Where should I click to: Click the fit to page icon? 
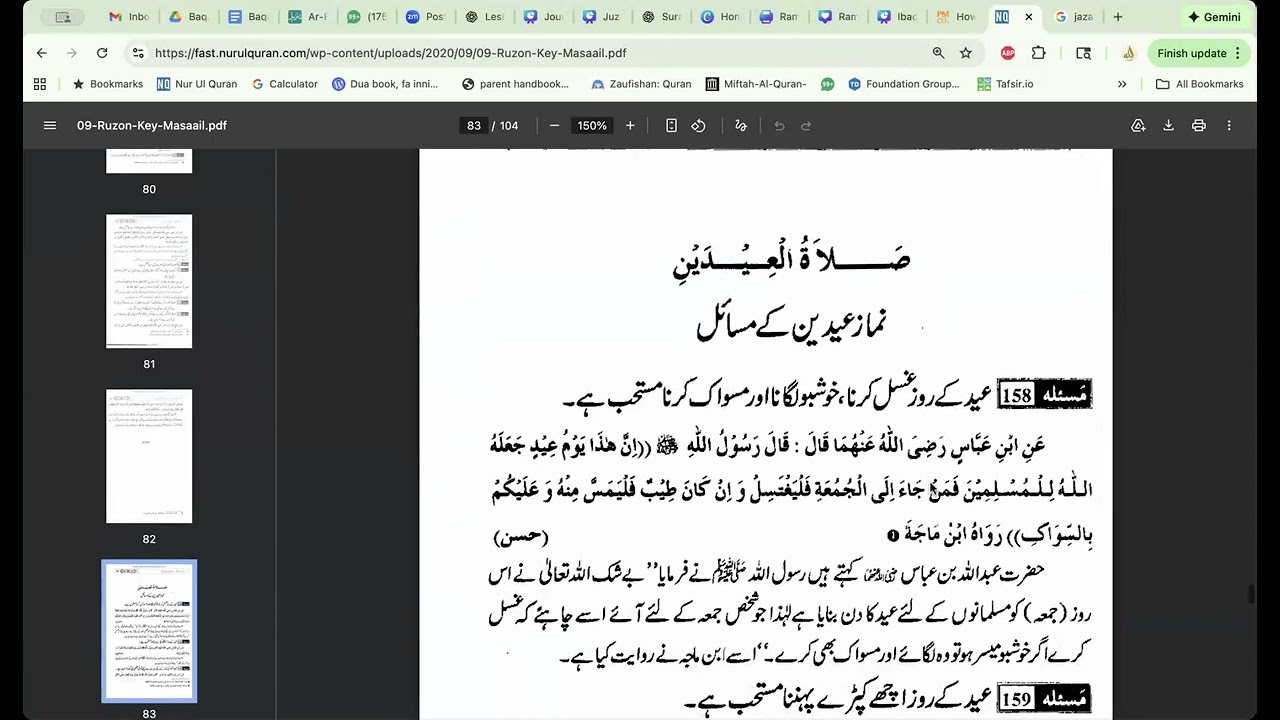pos(671,125)
